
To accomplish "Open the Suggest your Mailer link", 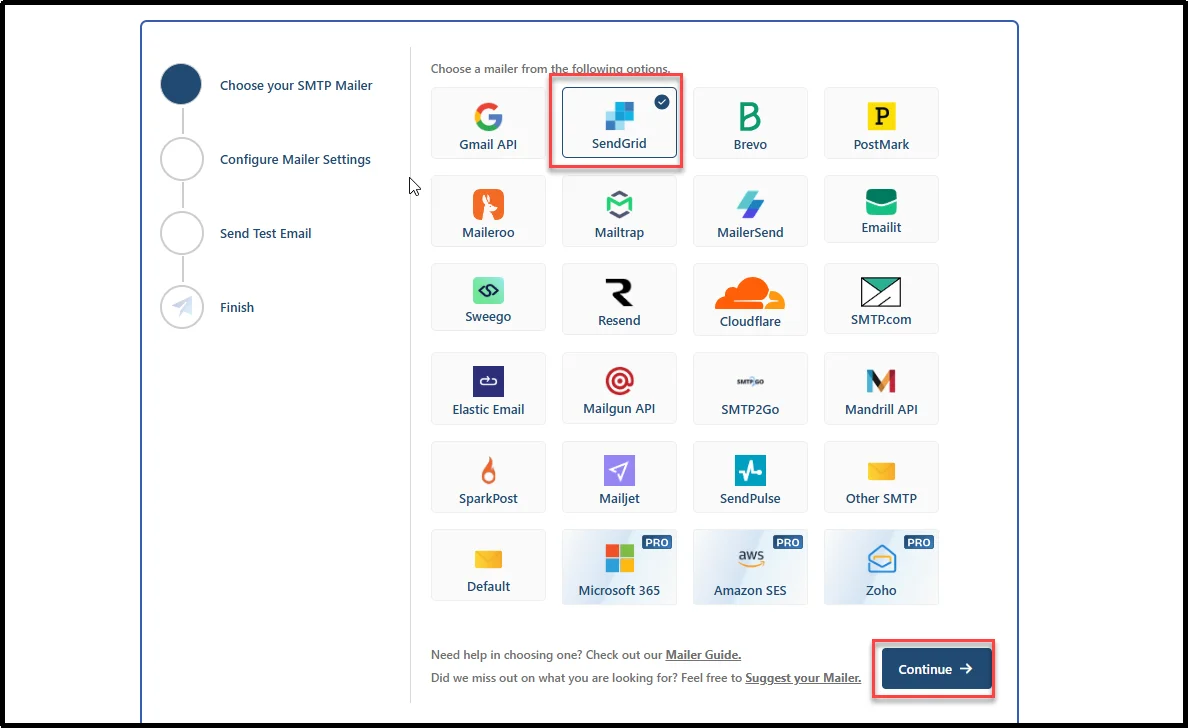I will (803, 678).
